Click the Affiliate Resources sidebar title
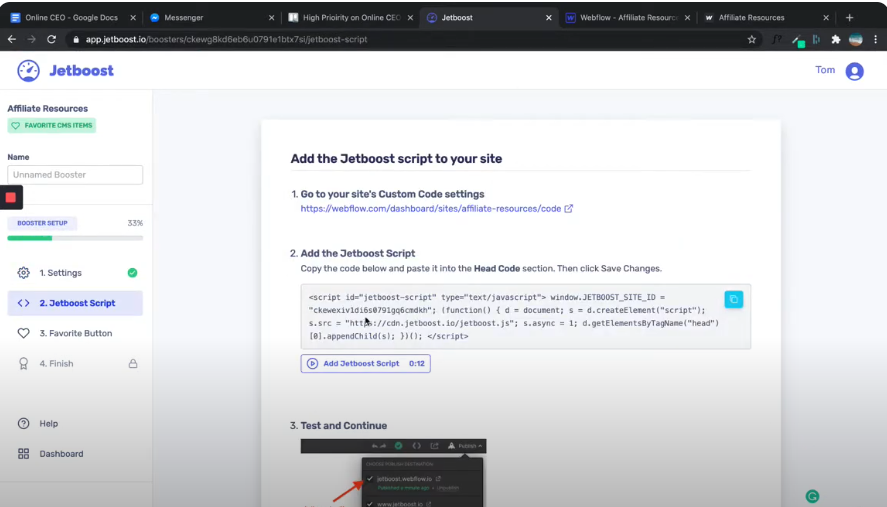This screenshot has width=887, height=507. click(48, 109)
